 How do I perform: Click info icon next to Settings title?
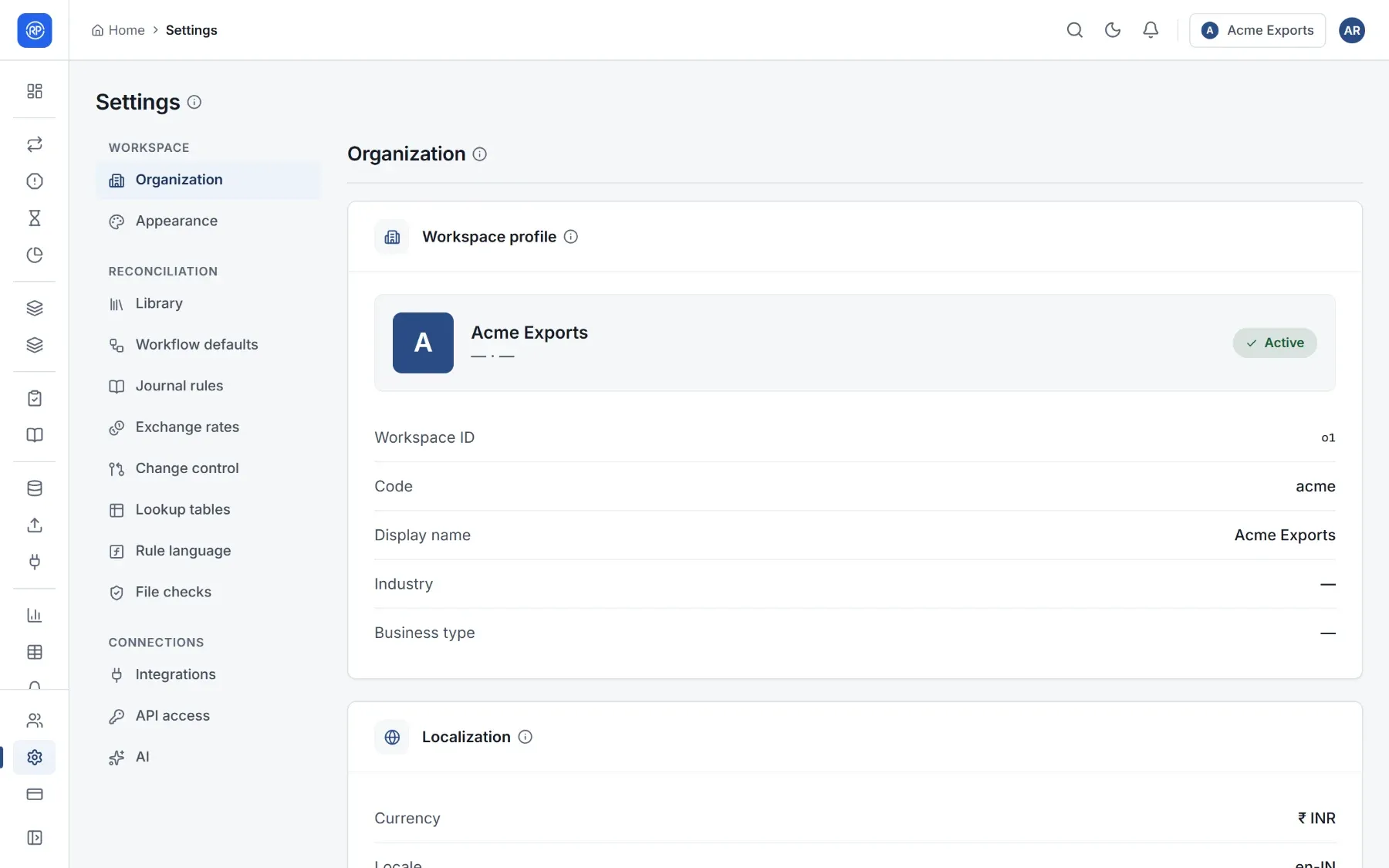pyautogui.click(x=194, y=102)
